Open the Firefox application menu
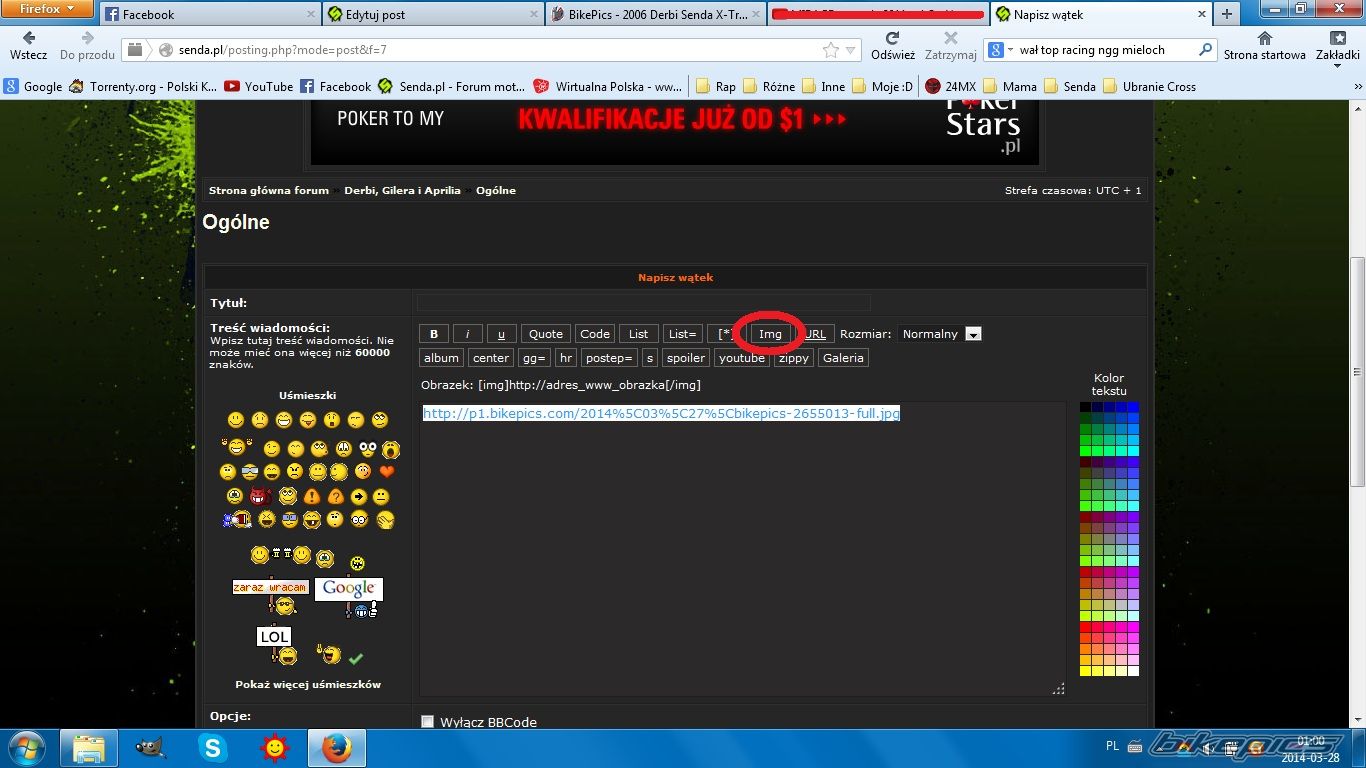1366x768 pixels. 47,9
